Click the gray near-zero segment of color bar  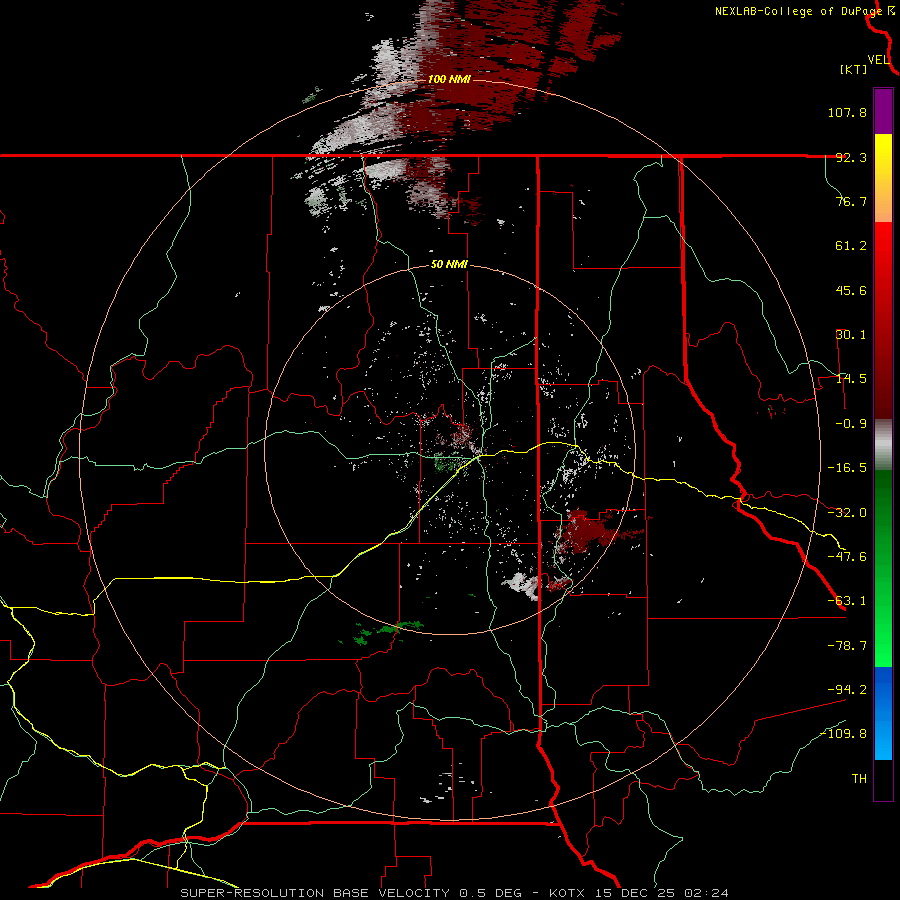point(883,445)
